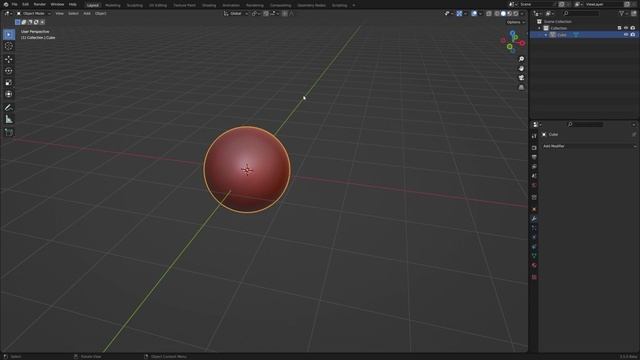The image size is (640, 360).
Task: Open the Texture properties tab
Action: (534, 277)
